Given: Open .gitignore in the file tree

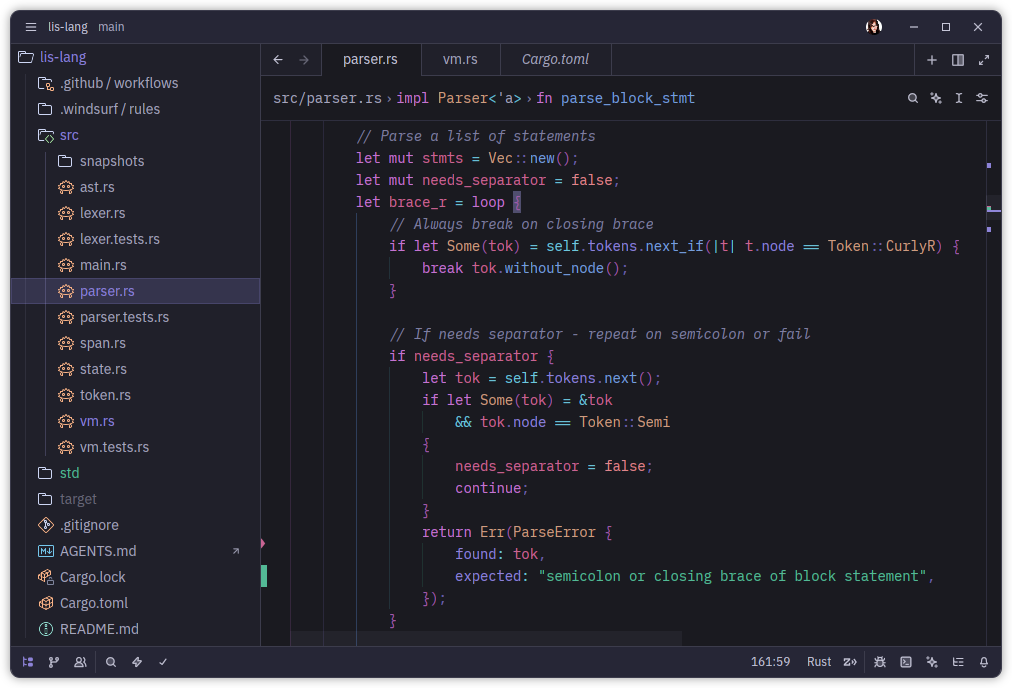Looking at the screenshot, I should tap(136, 525).
